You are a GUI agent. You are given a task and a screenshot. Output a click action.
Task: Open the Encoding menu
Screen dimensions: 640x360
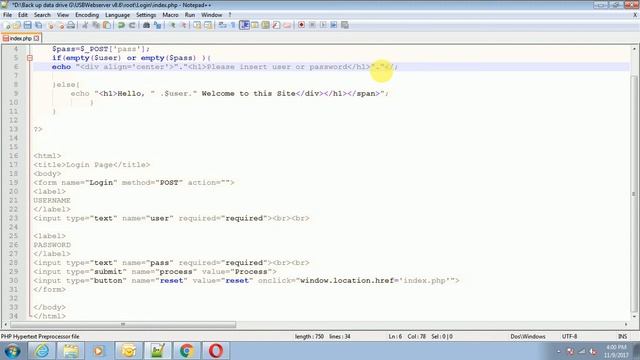tap(87, 15)
